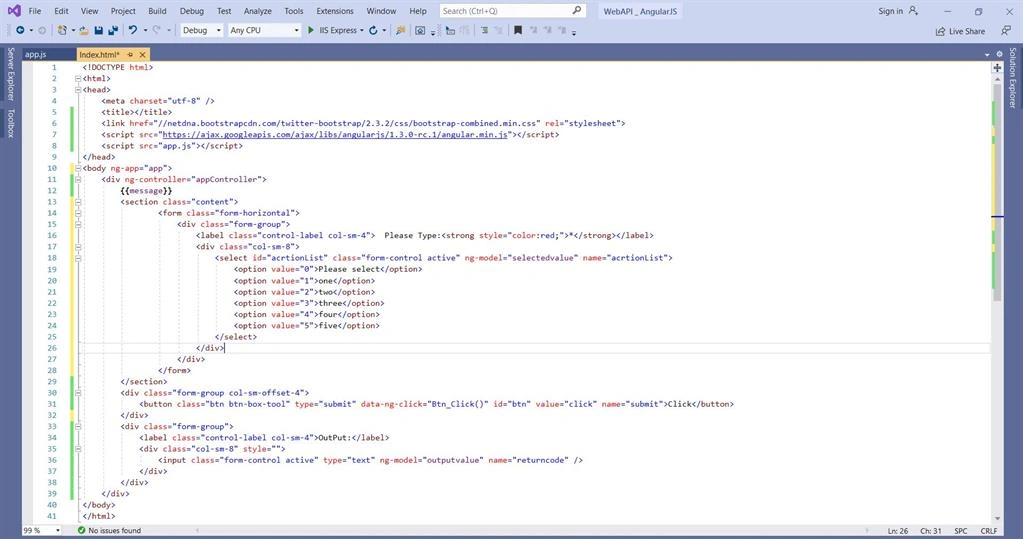1023x539 pixels.
Task: Click the Visual Studio logo icon
Action: (x=14, y=11)
